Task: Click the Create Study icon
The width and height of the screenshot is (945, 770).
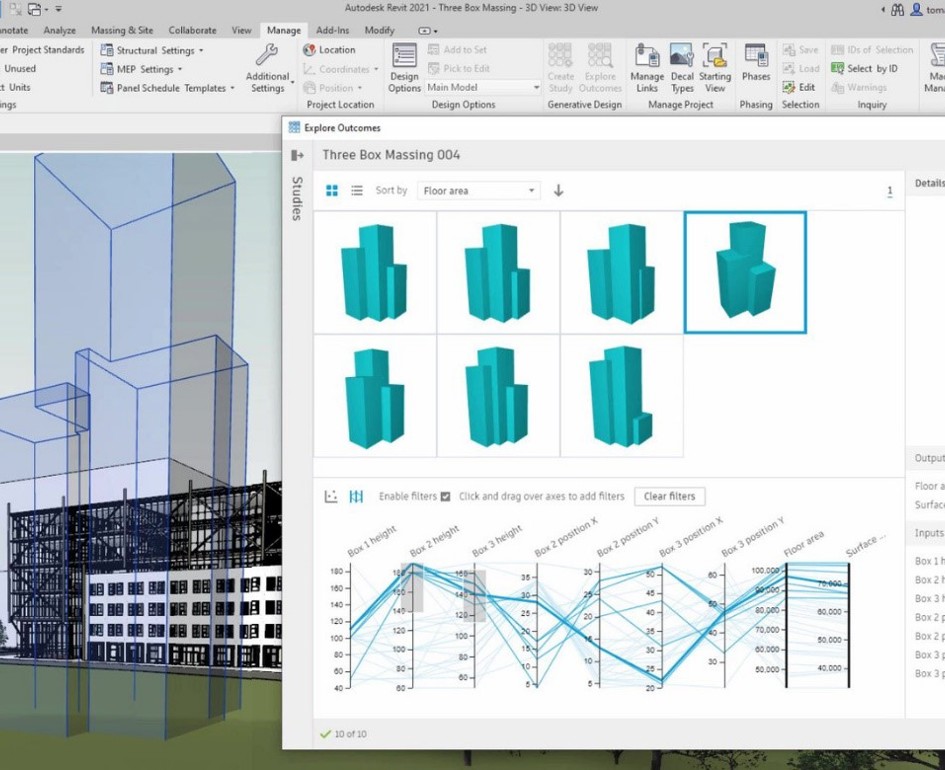Action: pos(561,67)
